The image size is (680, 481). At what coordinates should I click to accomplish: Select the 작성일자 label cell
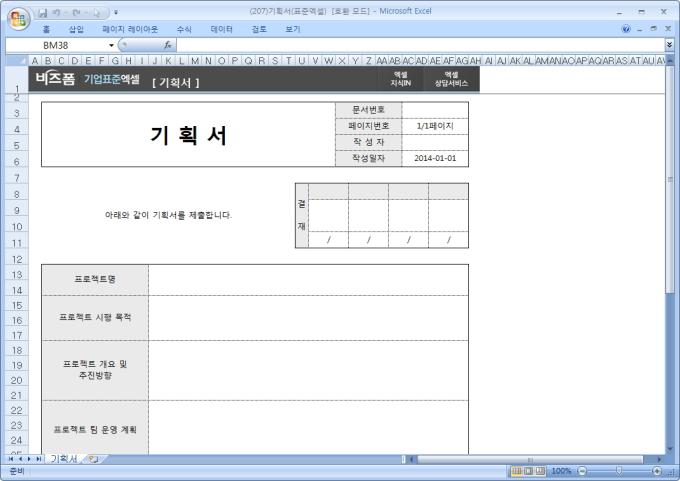tap(369, 158)
